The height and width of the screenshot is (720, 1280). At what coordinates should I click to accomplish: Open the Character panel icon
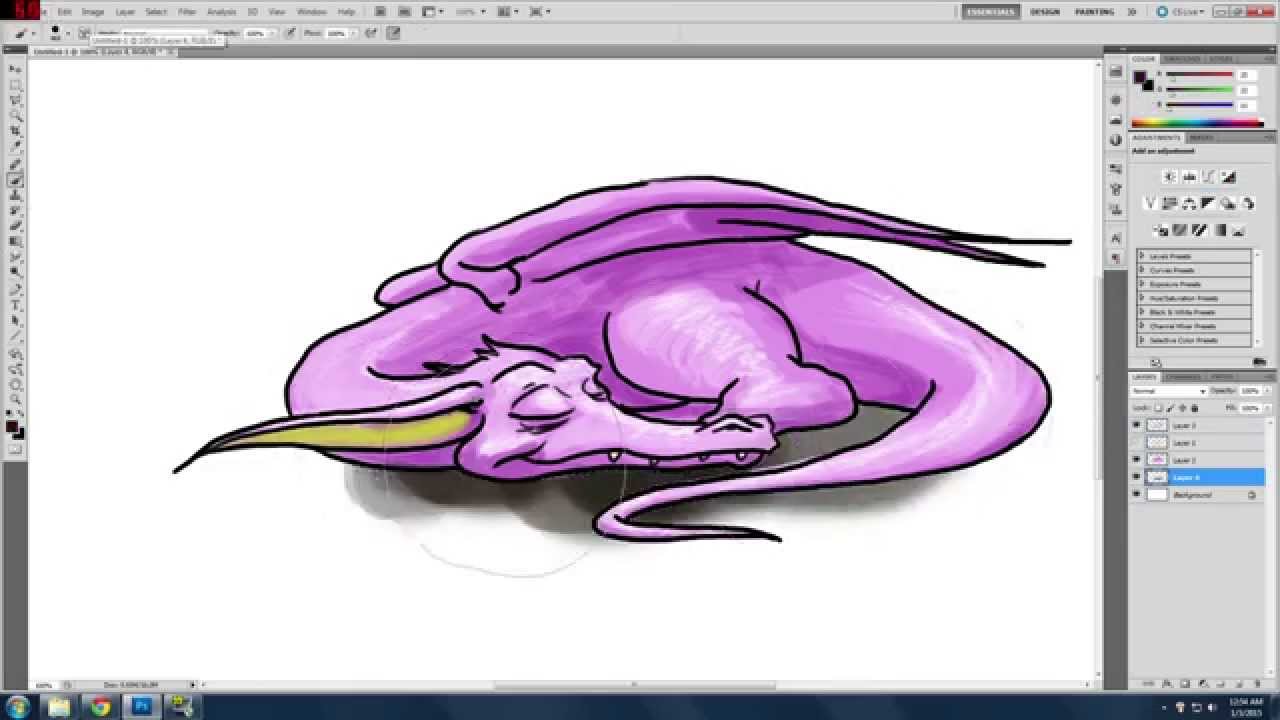point(1116,238)
